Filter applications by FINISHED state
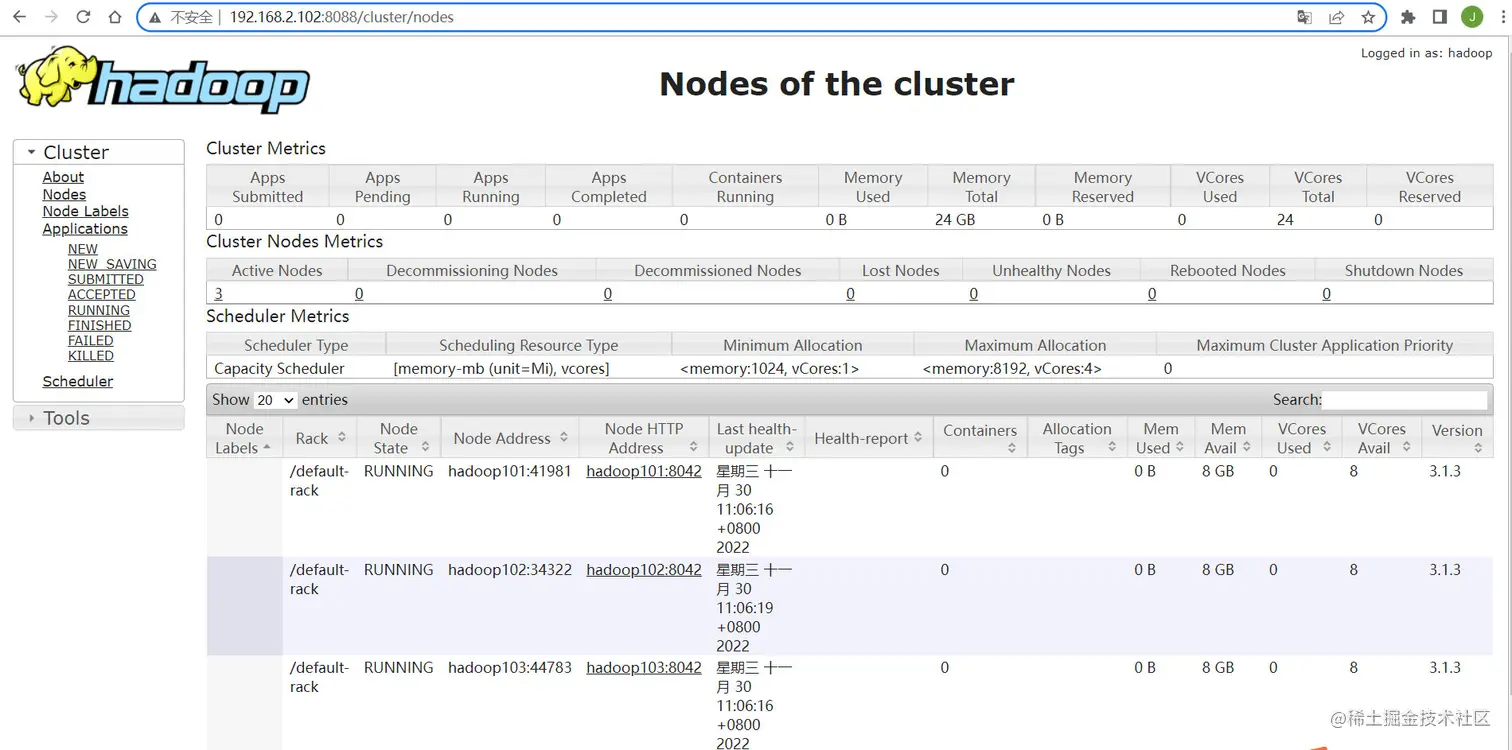This screenshot has height=750, width=1512. point(100,325)
